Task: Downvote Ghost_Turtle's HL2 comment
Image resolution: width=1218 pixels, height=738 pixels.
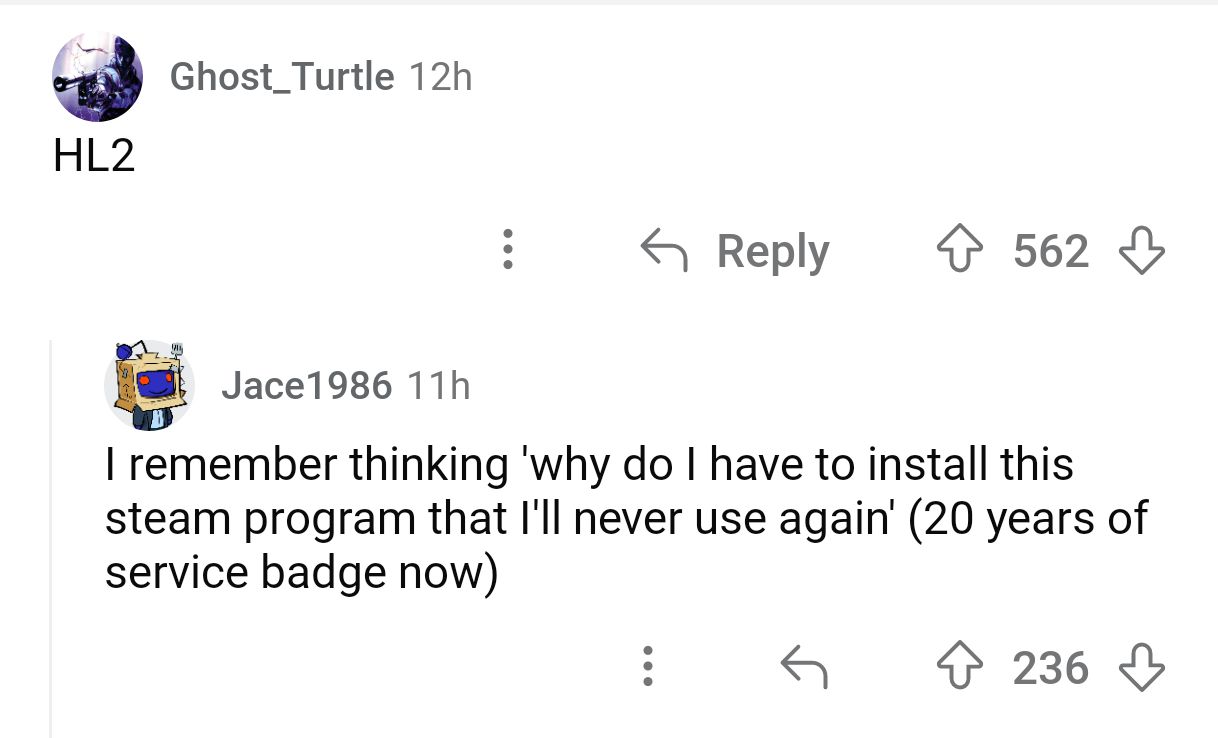Action: 1141,251
